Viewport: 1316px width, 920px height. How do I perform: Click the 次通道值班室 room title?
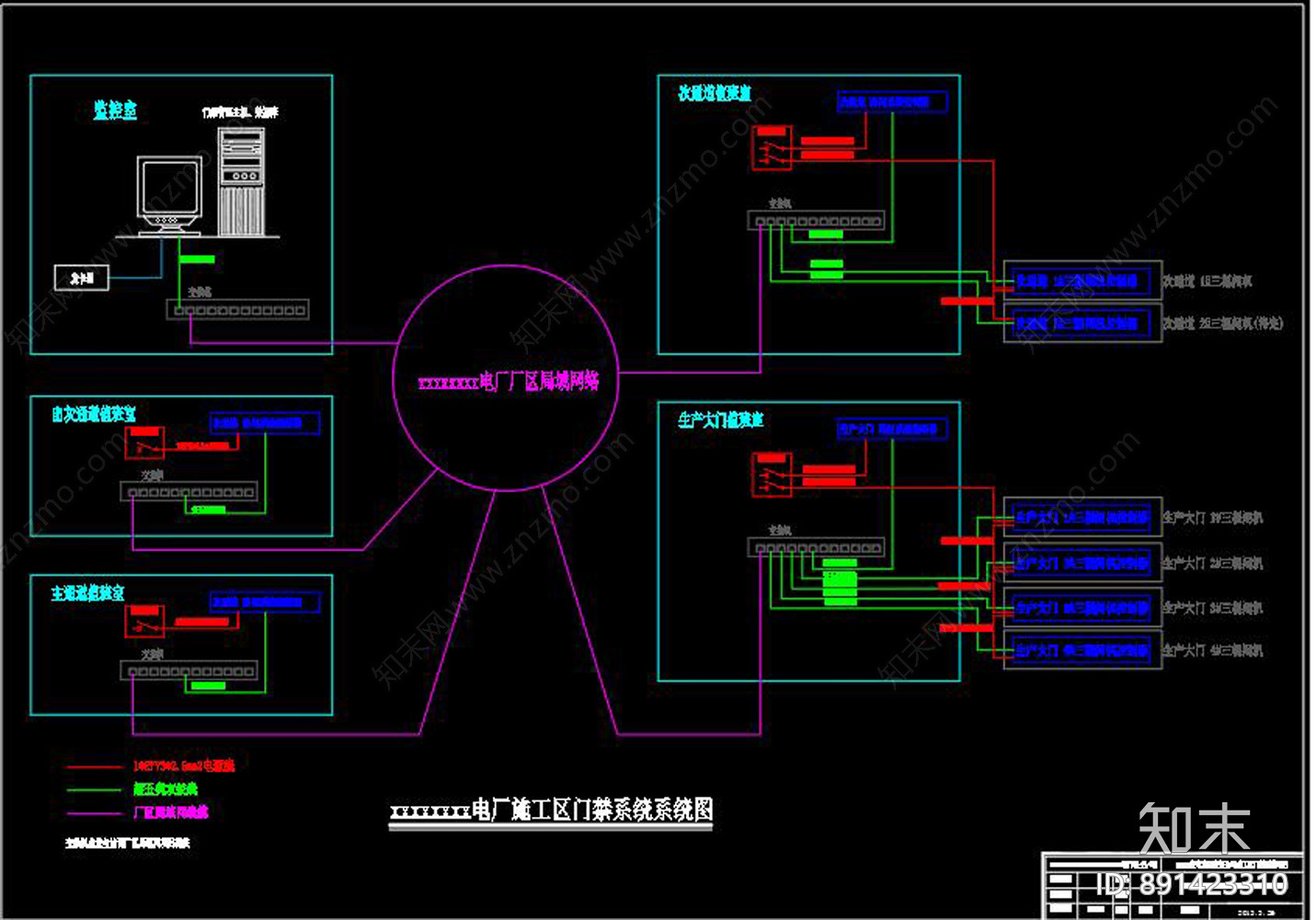click(x=715, y=93)
